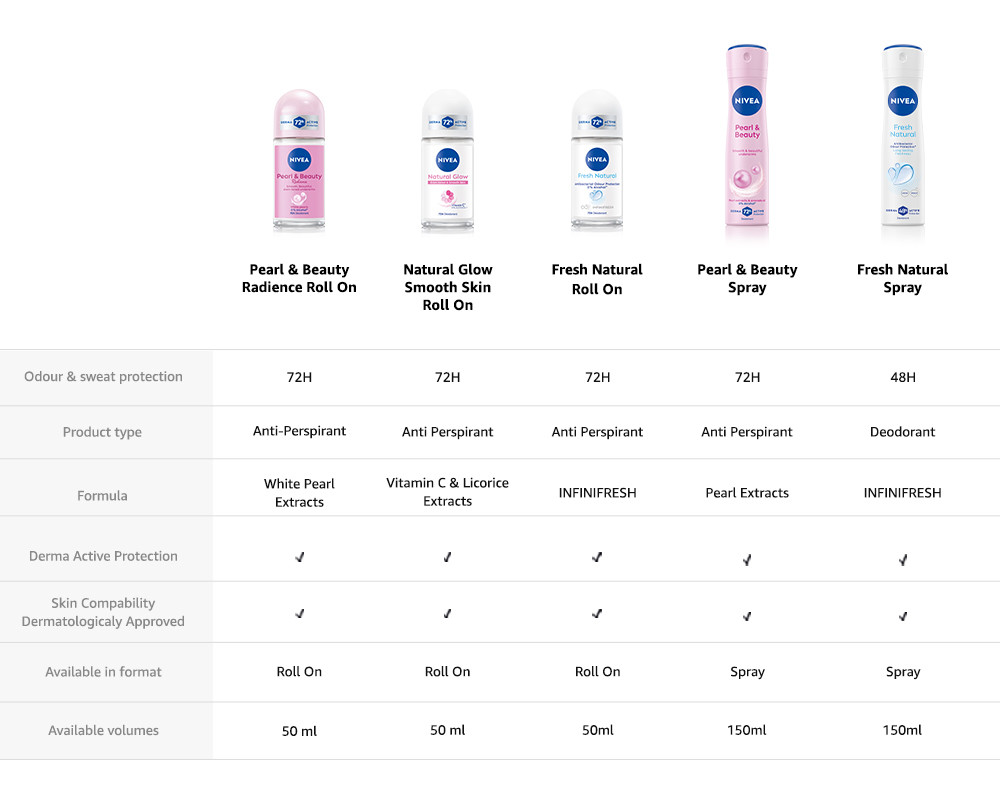Open the Fresh Natural Roll On title link
The image size is (1000, 785).
tap(597, 279)
